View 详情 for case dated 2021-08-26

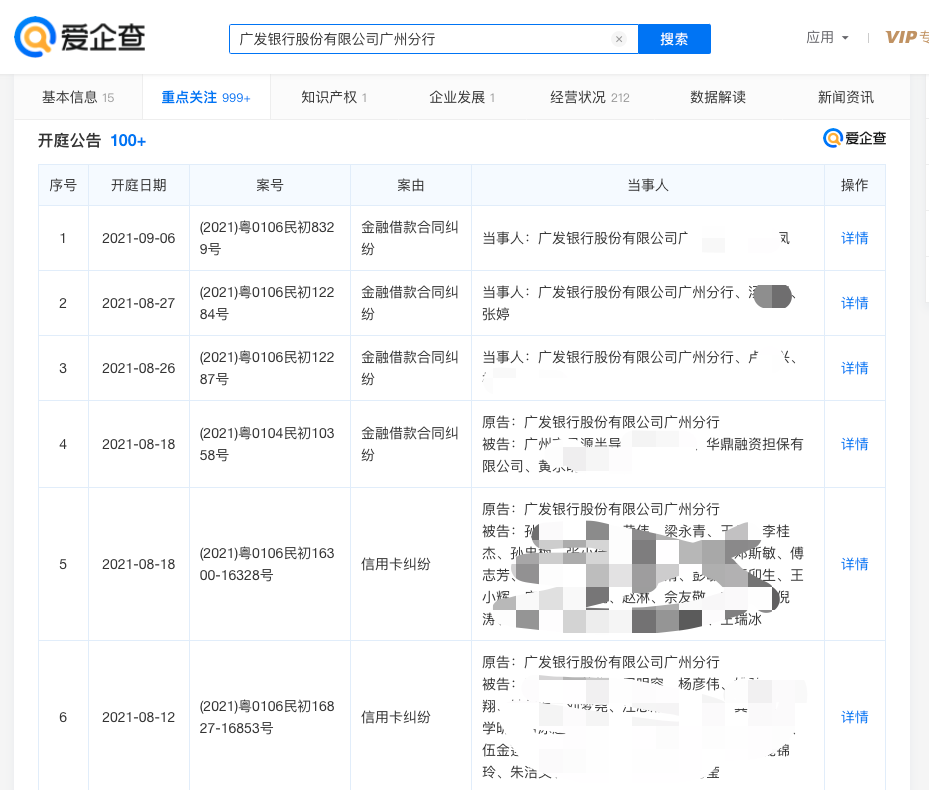point(854,369)
